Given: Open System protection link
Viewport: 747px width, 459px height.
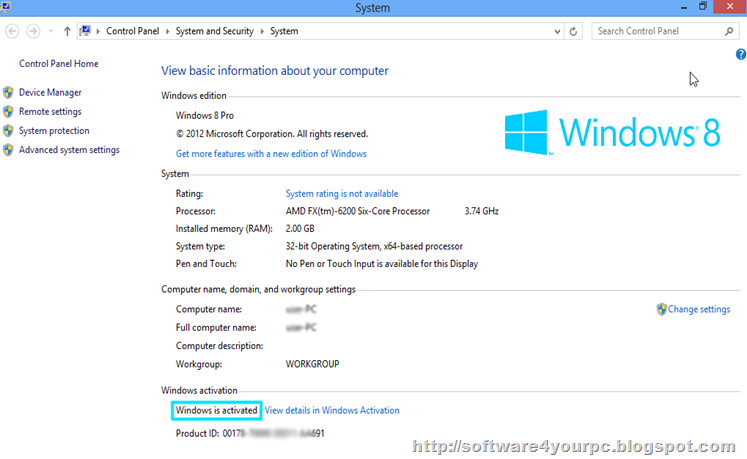Looking at the screenshot, I should (54, 131).
